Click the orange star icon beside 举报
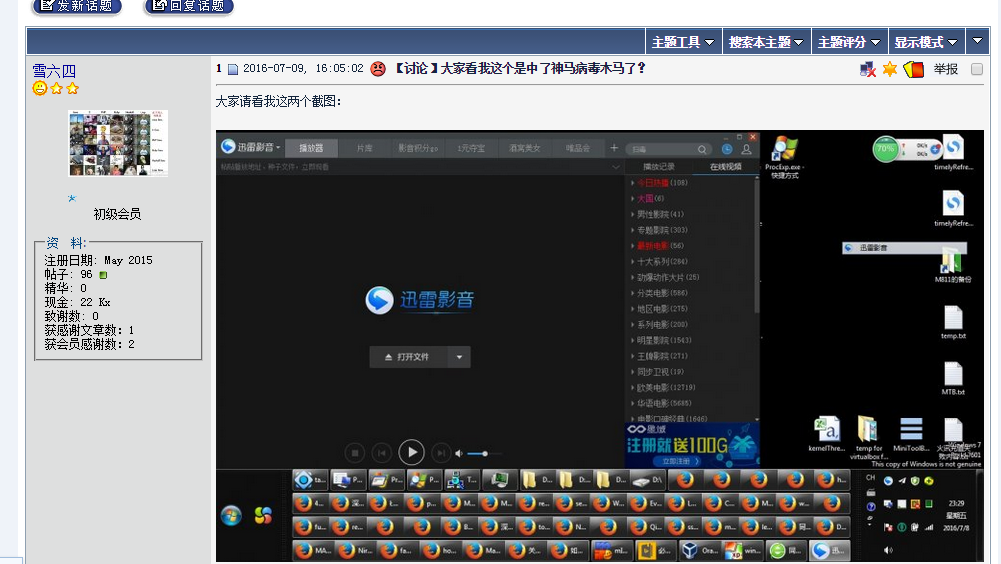The image size is (1001, 564). pyautogui.click(x=890, y=69)
